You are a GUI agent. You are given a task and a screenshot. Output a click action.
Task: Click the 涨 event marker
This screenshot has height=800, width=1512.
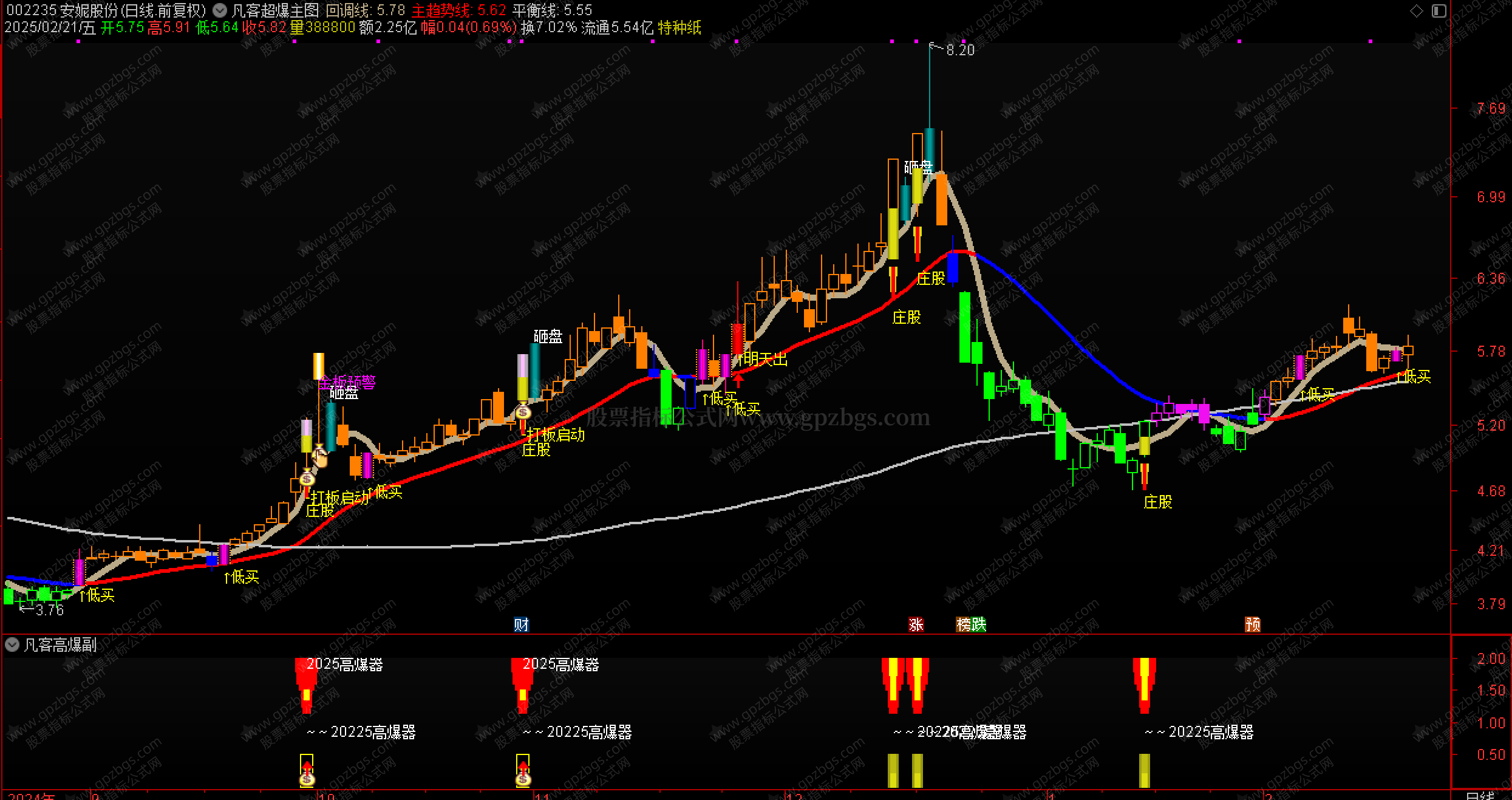click(x=916, y=624)
